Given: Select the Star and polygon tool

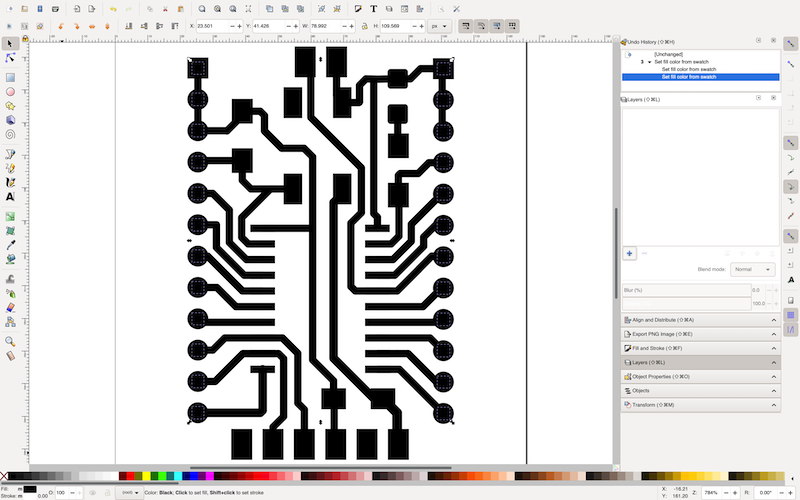Looking at the screenshot, I should coord(10,106).
